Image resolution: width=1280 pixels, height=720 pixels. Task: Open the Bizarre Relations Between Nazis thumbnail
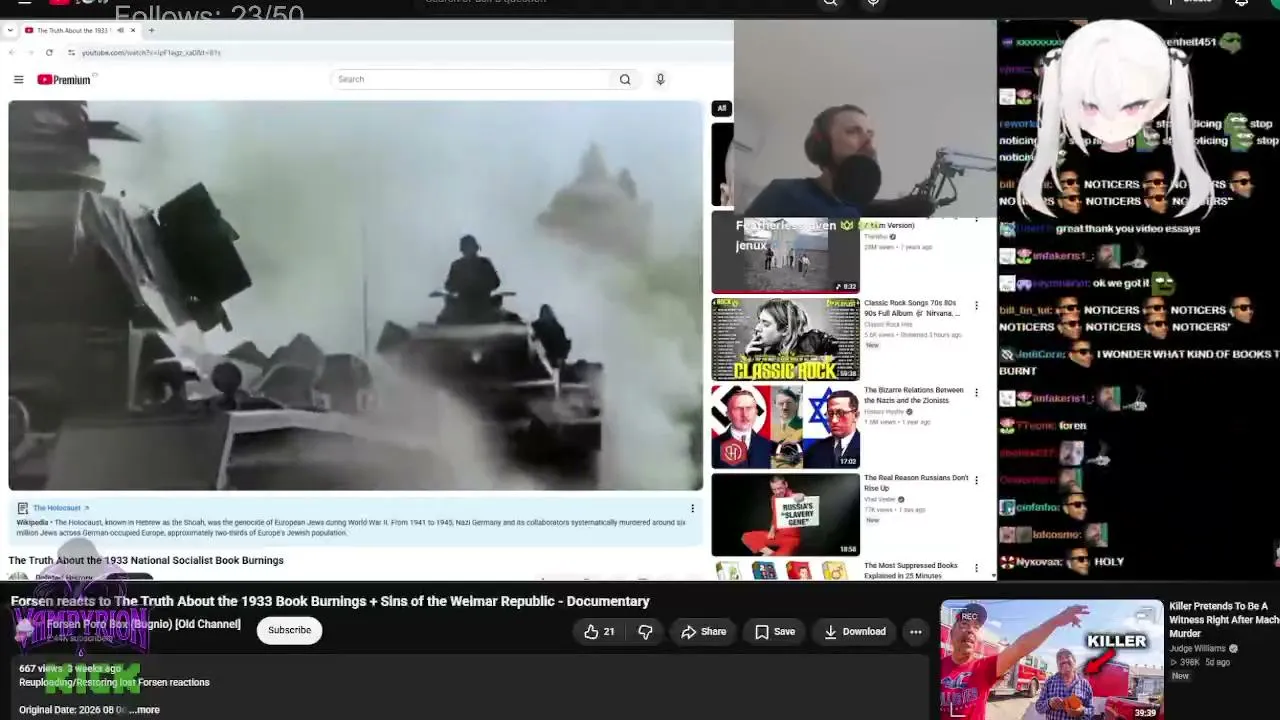(785, 427)
